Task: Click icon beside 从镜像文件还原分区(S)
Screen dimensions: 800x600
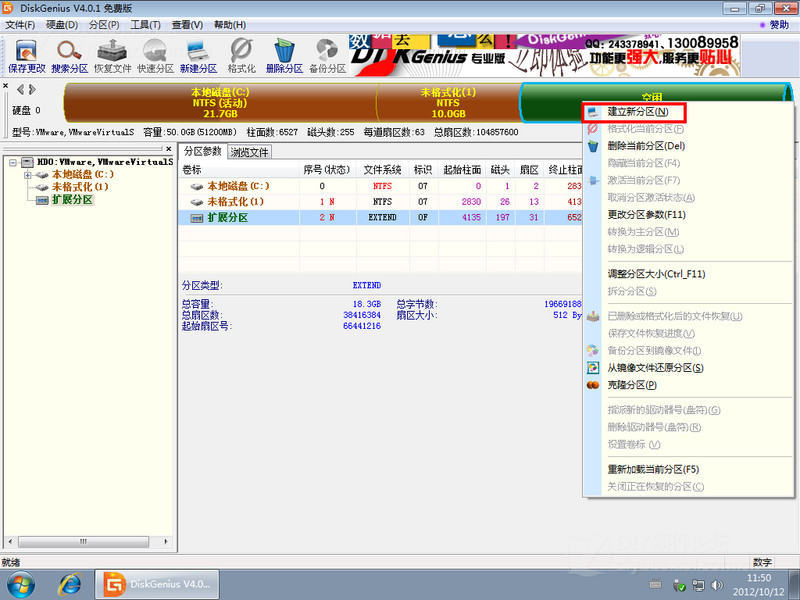Action: click(592, 367)
